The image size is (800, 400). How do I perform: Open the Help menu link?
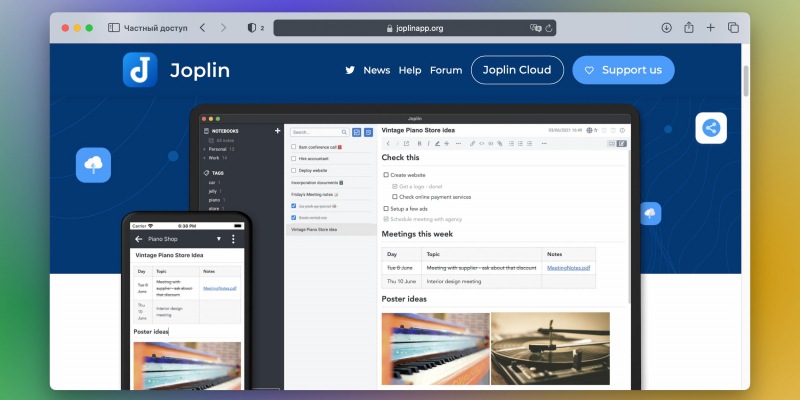click(x=410, y=70)
